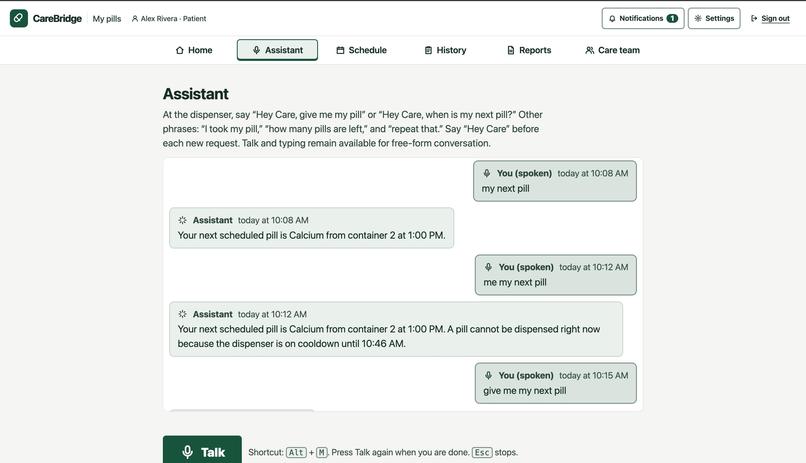Open the Notifications button
This screenshot has width=806, height=463.
[x=643, y=18]
